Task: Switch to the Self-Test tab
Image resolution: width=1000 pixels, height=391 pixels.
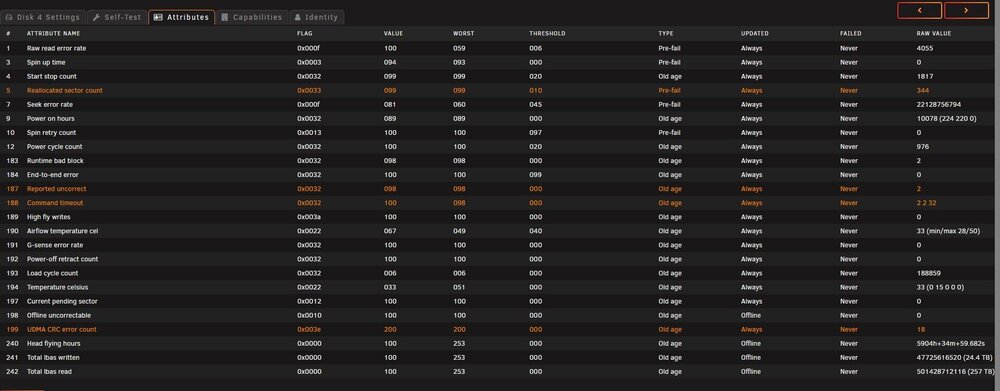Action: pyautogui.click(x=117, y=17)
